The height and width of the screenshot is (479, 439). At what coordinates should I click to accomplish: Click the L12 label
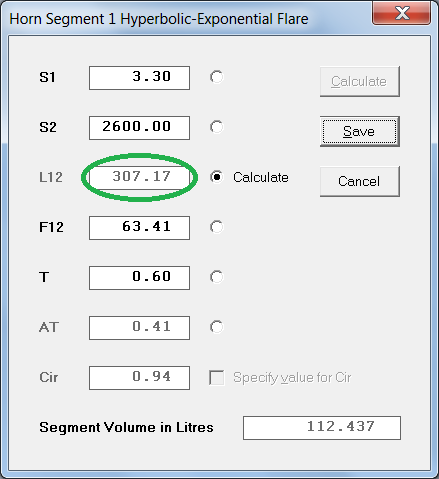tap(51, 177)
